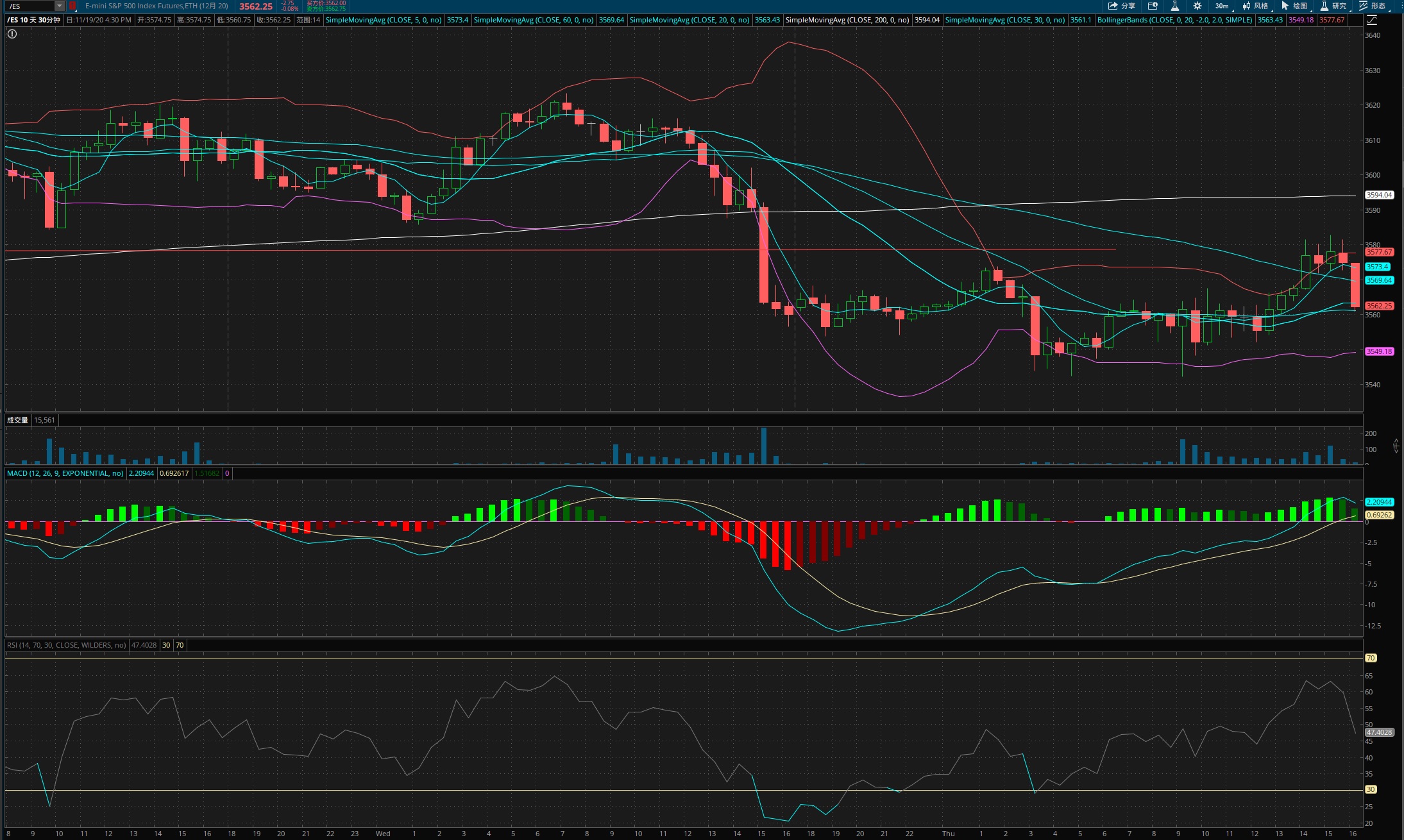This screenshot has width=1404, height=840.
Task: Select SimpleMovingAvg (CLOSE, 20, 0, no) label
Action: point(689,20)
